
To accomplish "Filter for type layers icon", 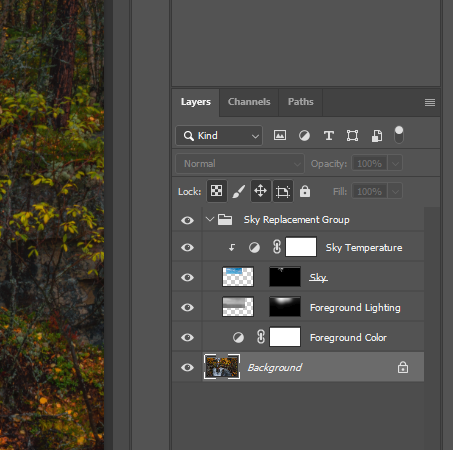I will pyautogui.click(x=329, y=135).
